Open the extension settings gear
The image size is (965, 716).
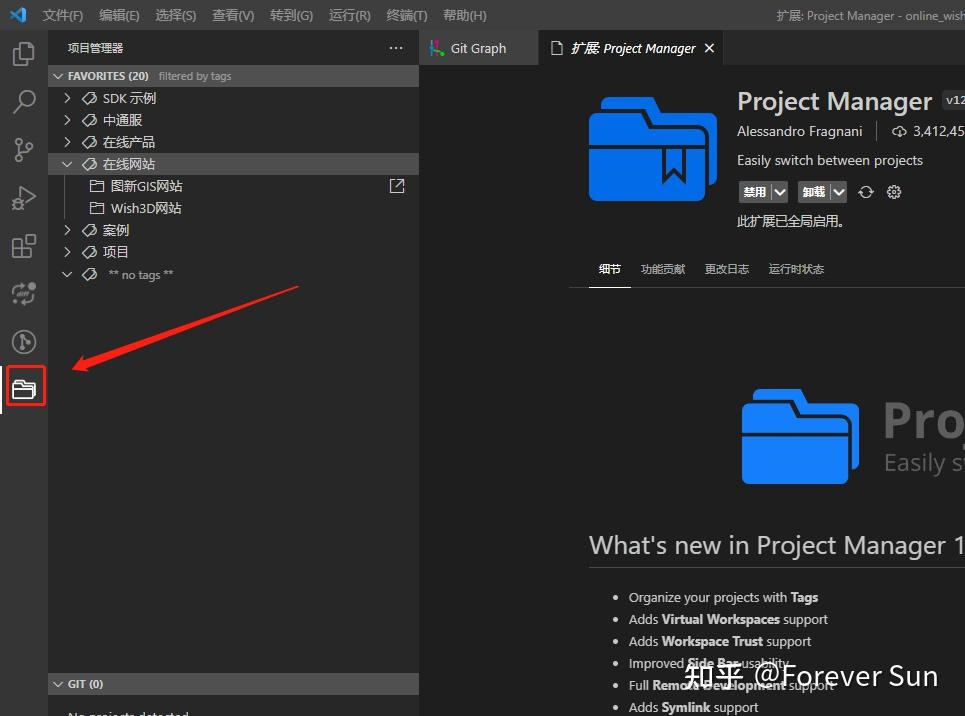click(x=894, y=192)
